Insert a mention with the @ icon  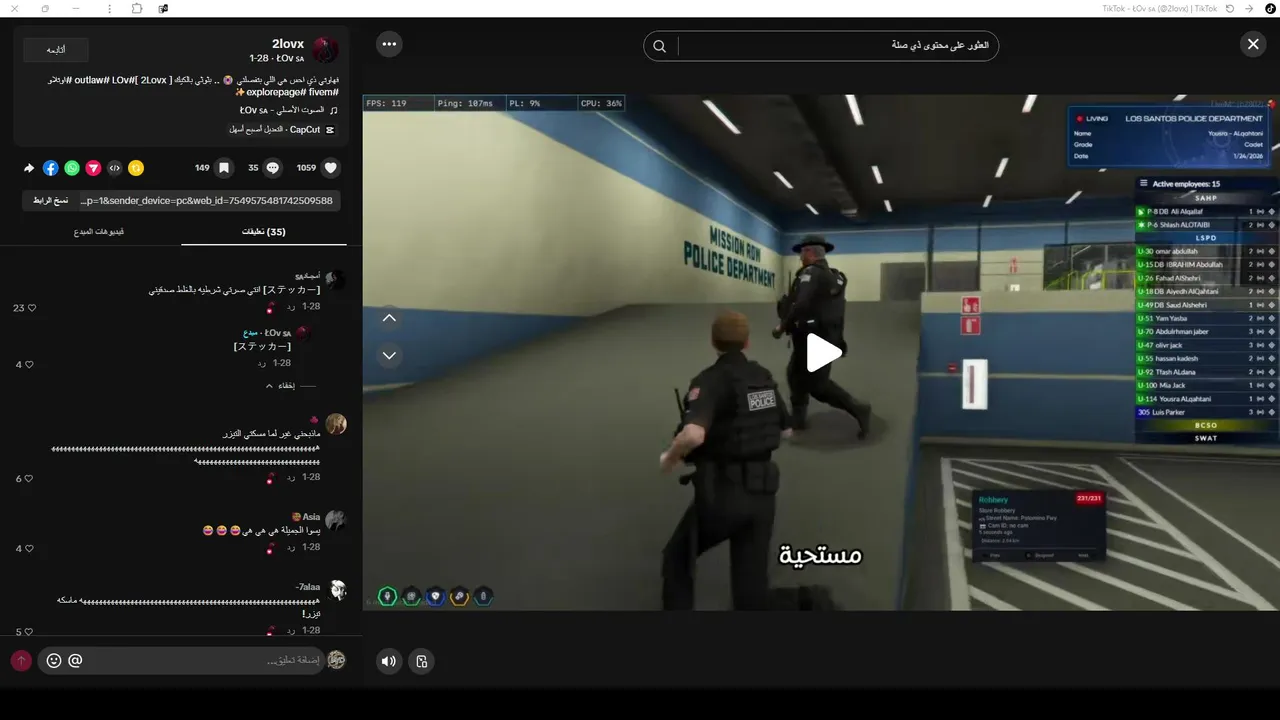(x=75, y=660)
